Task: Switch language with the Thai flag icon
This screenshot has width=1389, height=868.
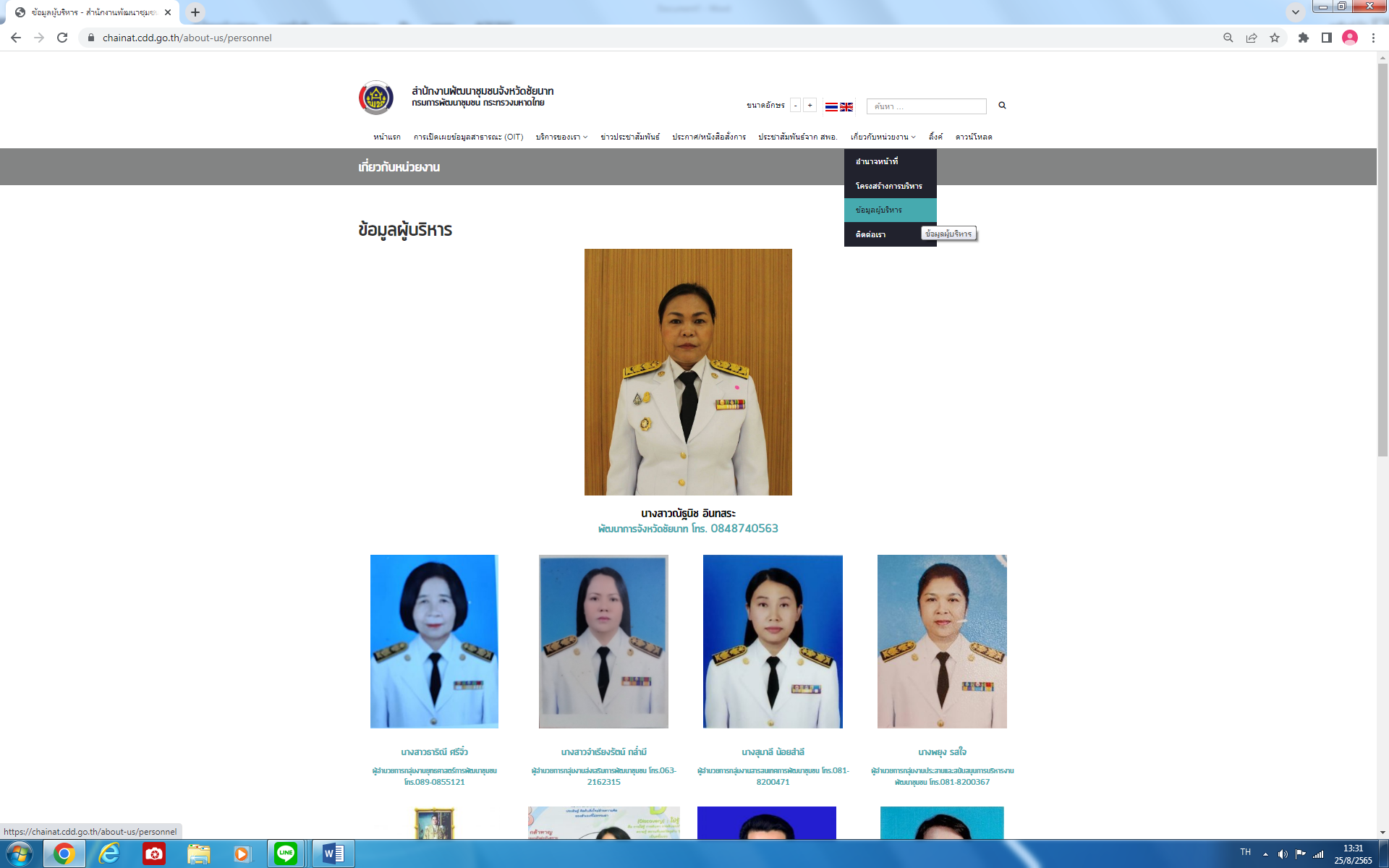Action: [x=831, y=106]
